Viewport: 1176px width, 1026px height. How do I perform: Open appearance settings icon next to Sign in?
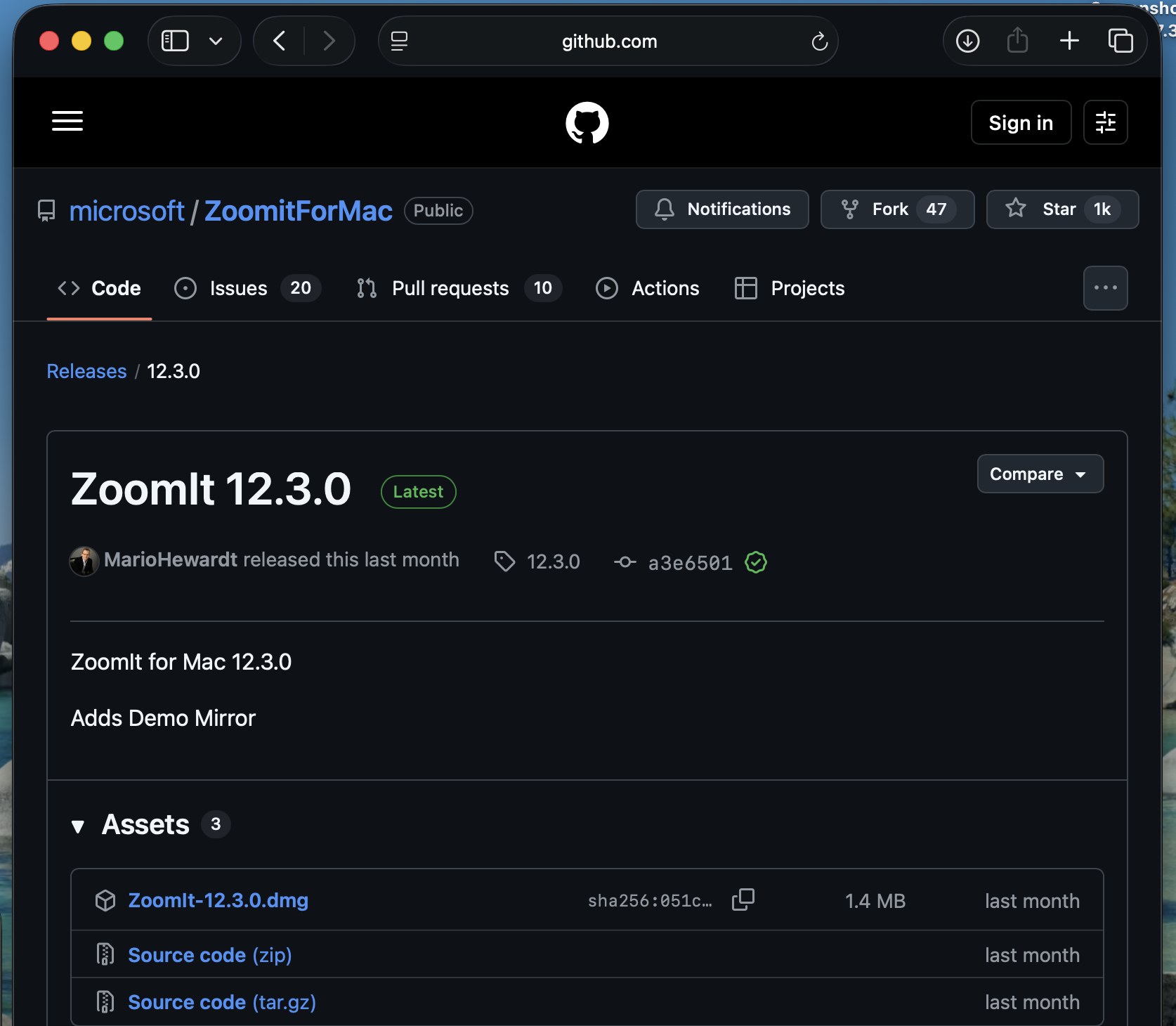click(x=1105, y=122)
